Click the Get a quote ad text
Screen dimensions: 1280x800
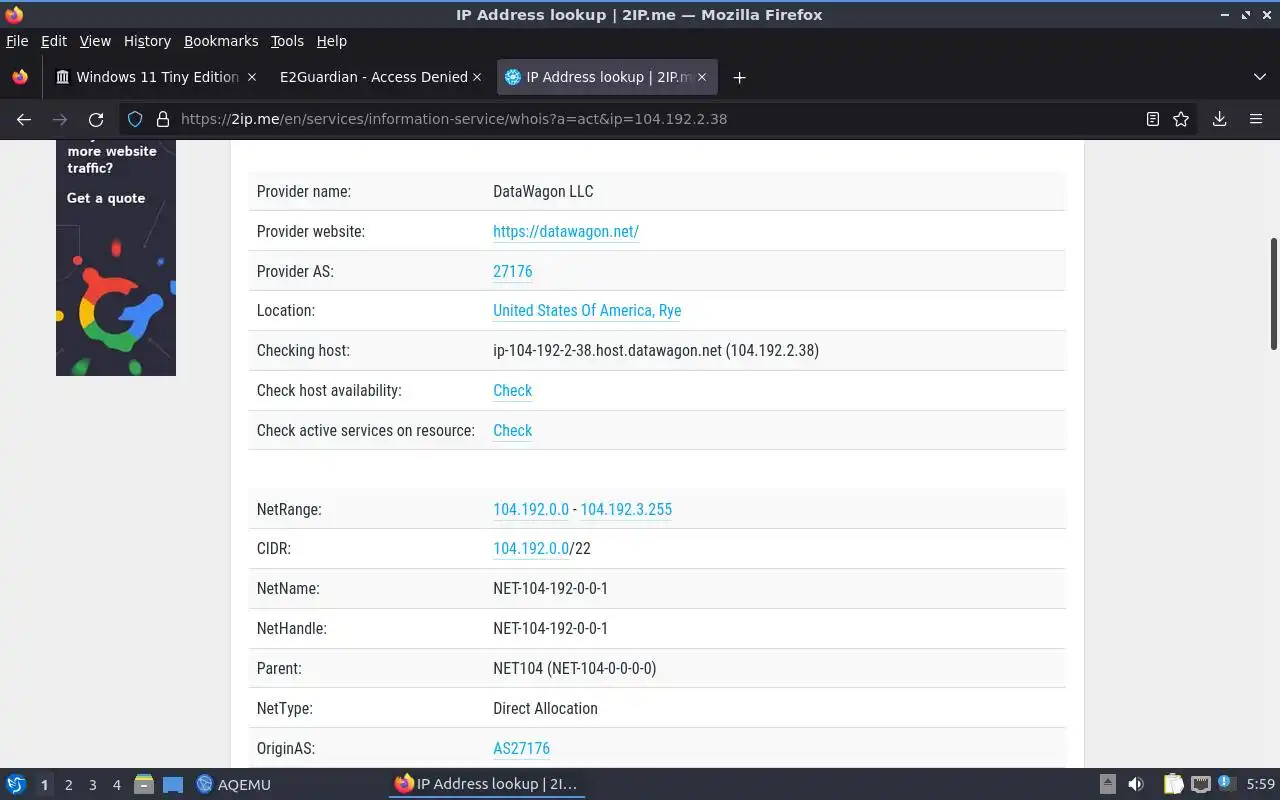click(106, 198)
